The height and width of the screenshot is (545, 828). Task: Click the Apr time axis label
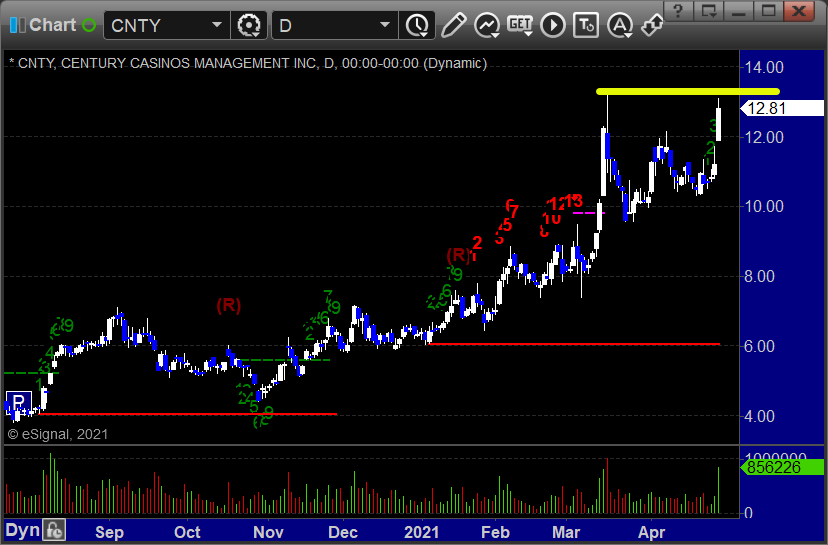651,532
